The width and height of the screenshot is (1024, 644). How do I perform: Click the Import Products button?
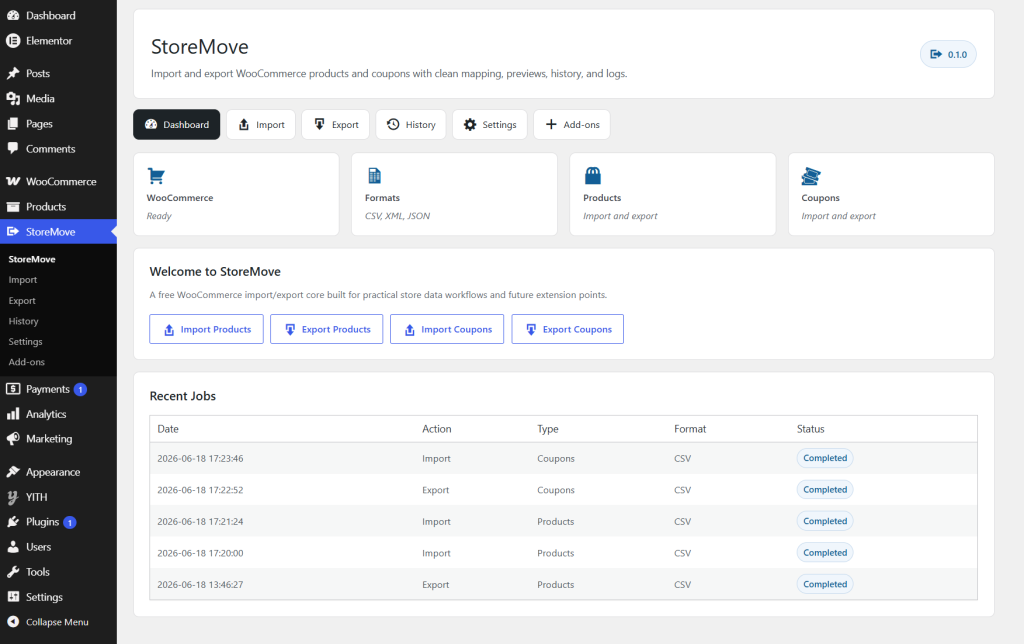tap(206, 329)
